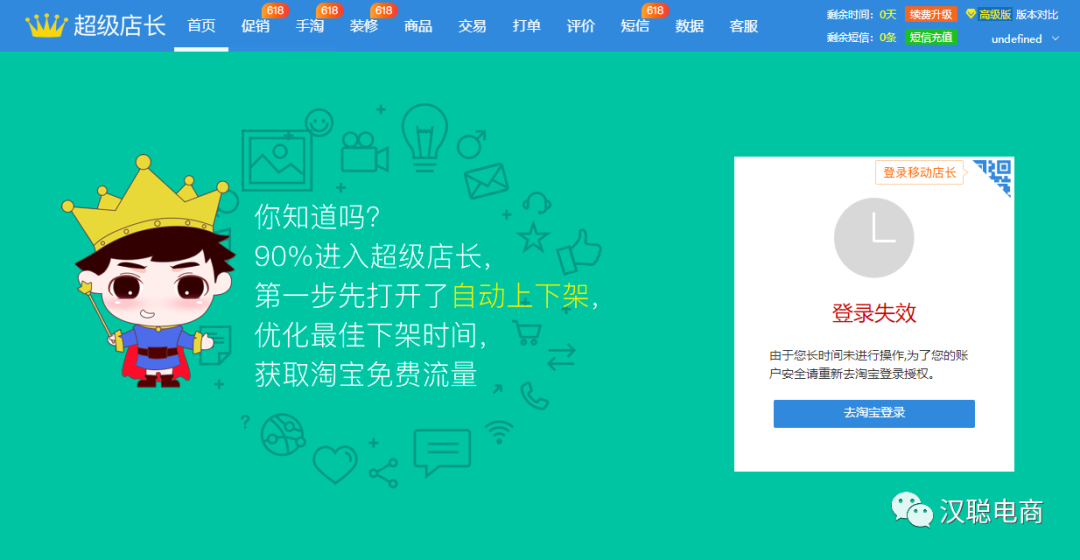Screen dimensions: 1080x560
Task: Click the 登录移动店长 tooltip label
Action: pyautogui.click(x=920, y=172)
